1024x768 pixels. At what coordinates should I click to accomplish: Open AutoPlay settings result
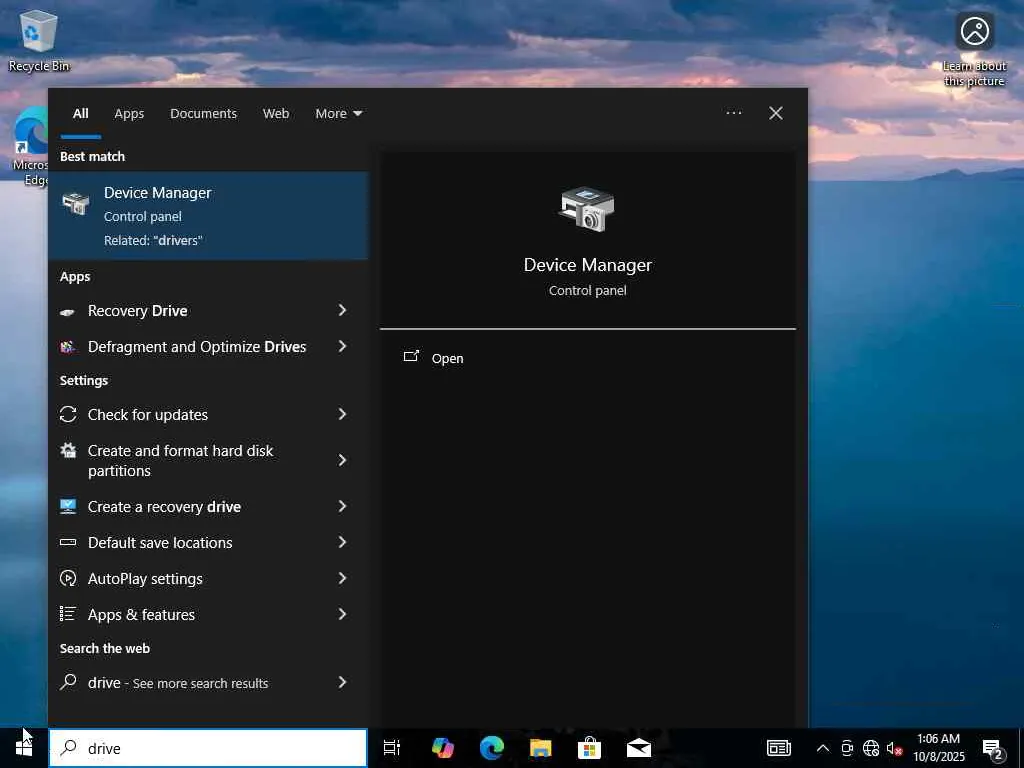point(208,578)
